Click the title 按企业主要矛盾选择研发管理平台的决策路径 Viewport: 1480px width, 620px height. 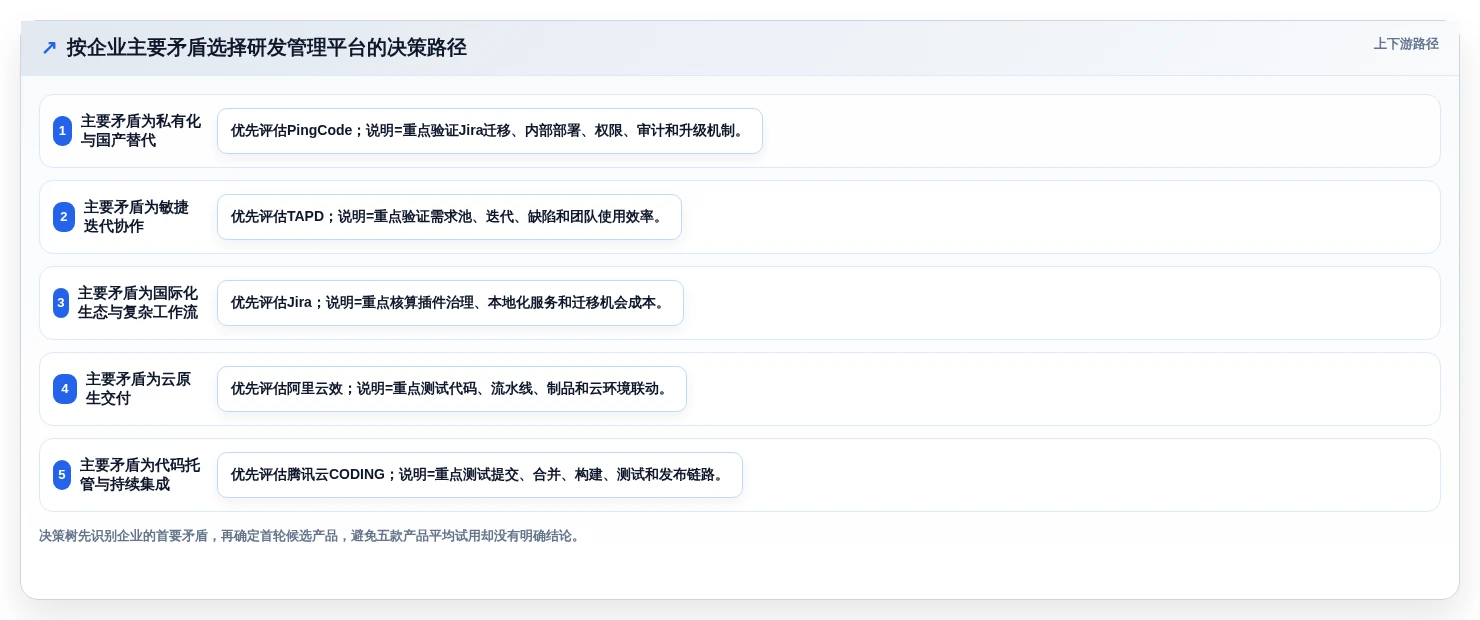tap(267, 48)
